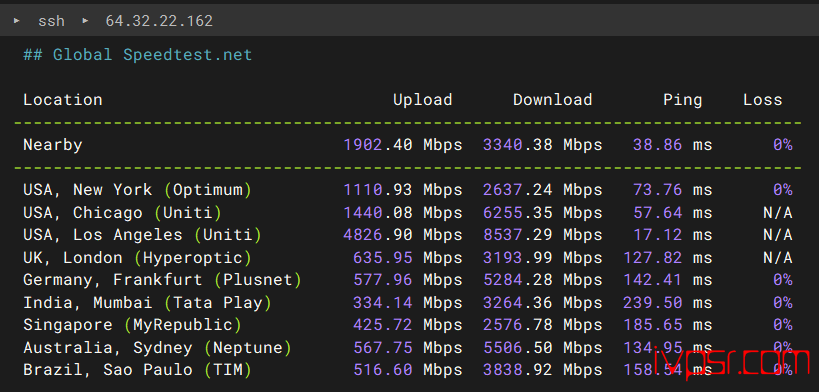This screenshot has height=392, width=819.
Task: Select the Singapore (MyRepublic) row
Action: click(408, 325)
